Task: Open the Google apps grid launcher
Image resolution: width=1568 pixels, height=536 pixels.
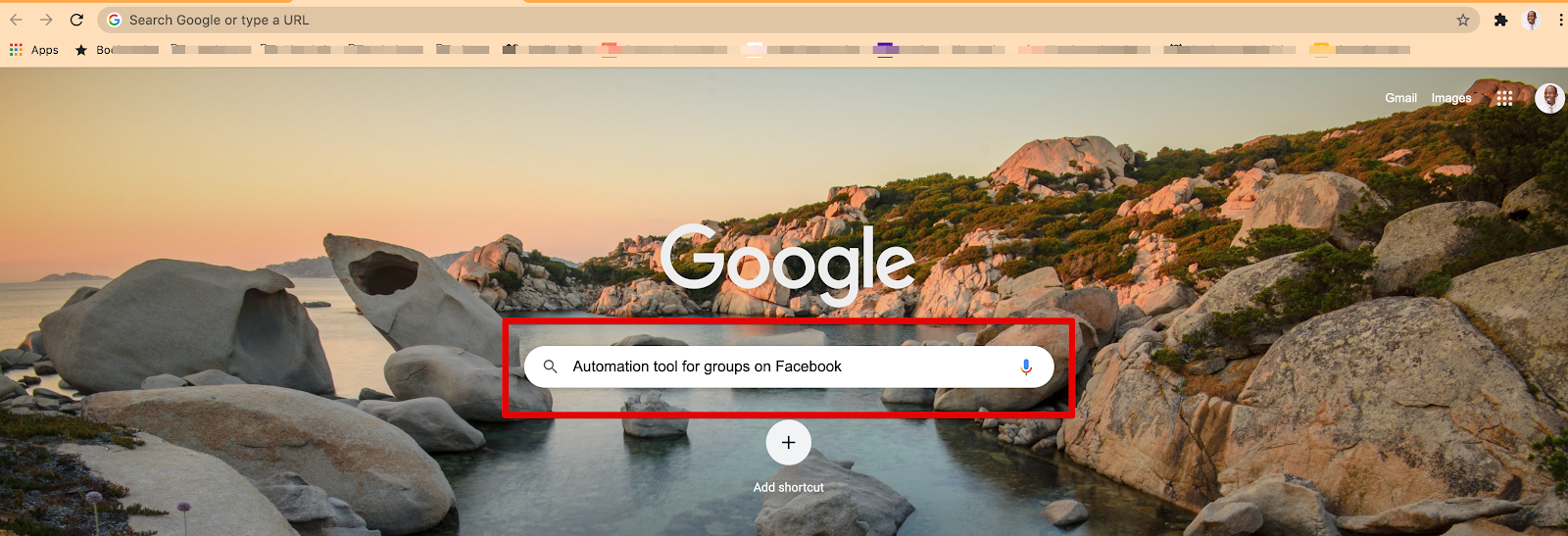Action: pos(1504,98)
